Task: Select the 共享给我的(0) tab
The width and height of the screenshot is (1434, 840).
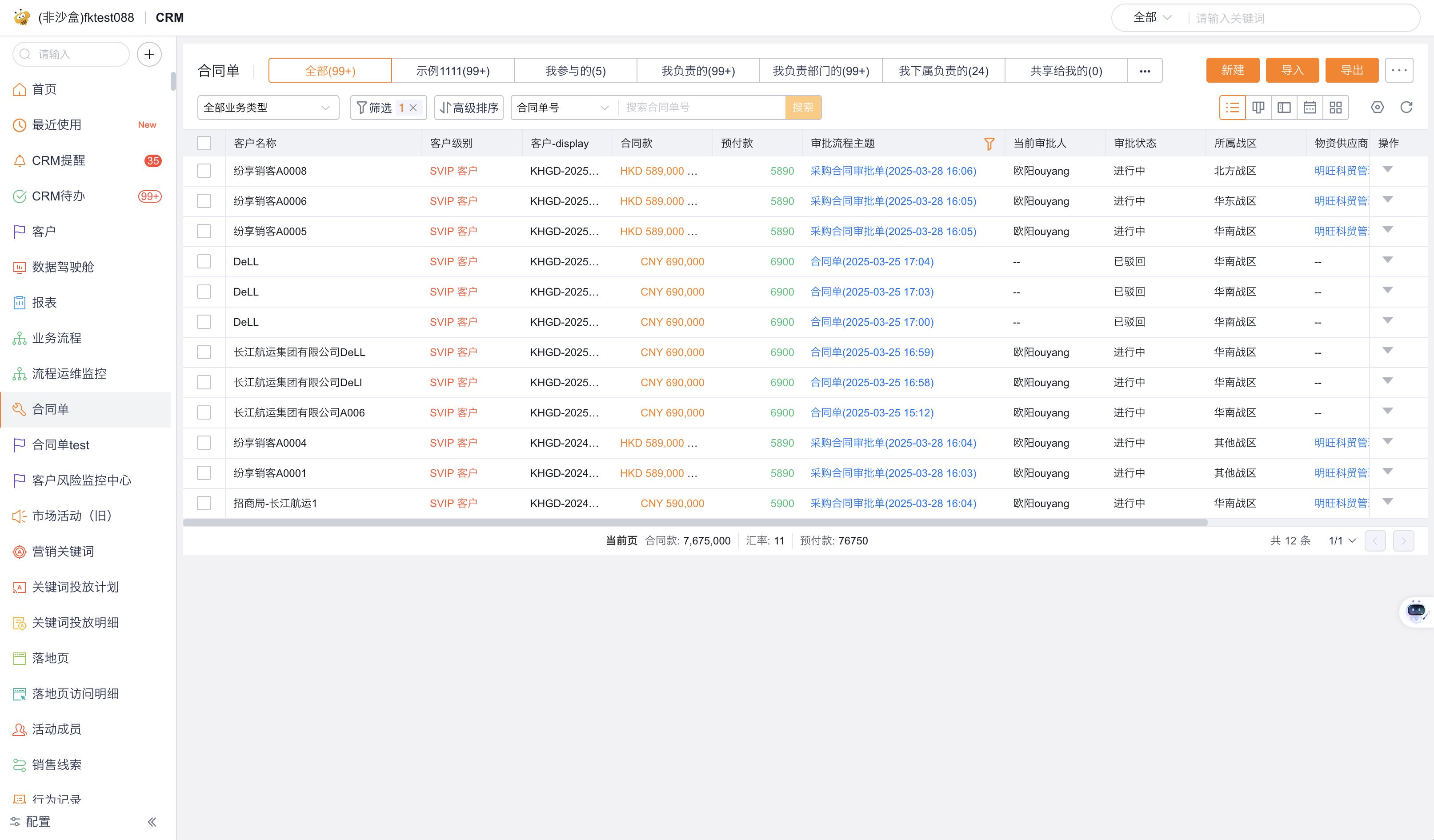Action: (1066, 71)
